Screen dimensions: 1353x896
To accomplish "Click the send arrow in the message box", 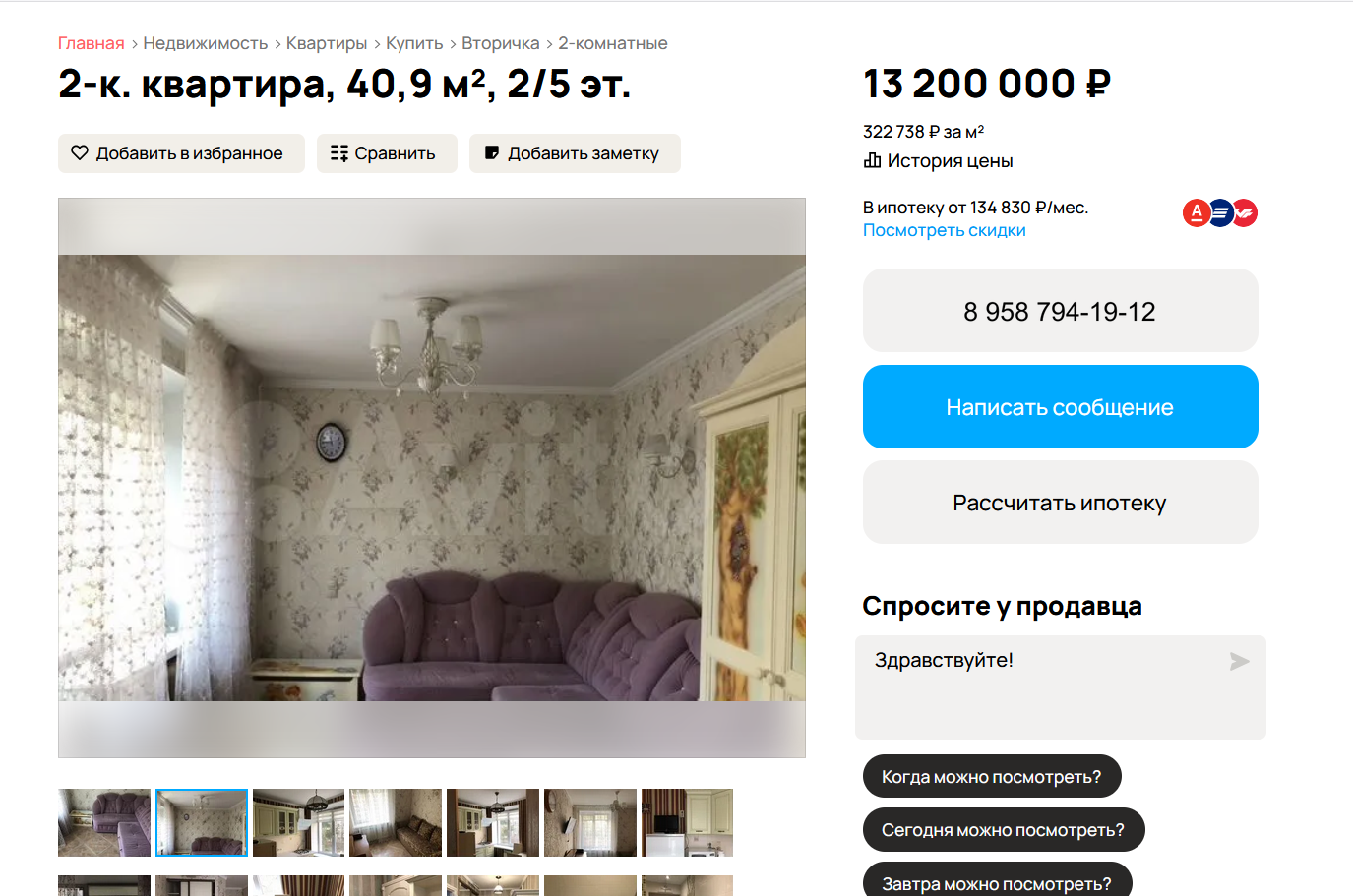I will click(x=1239, y=662).
